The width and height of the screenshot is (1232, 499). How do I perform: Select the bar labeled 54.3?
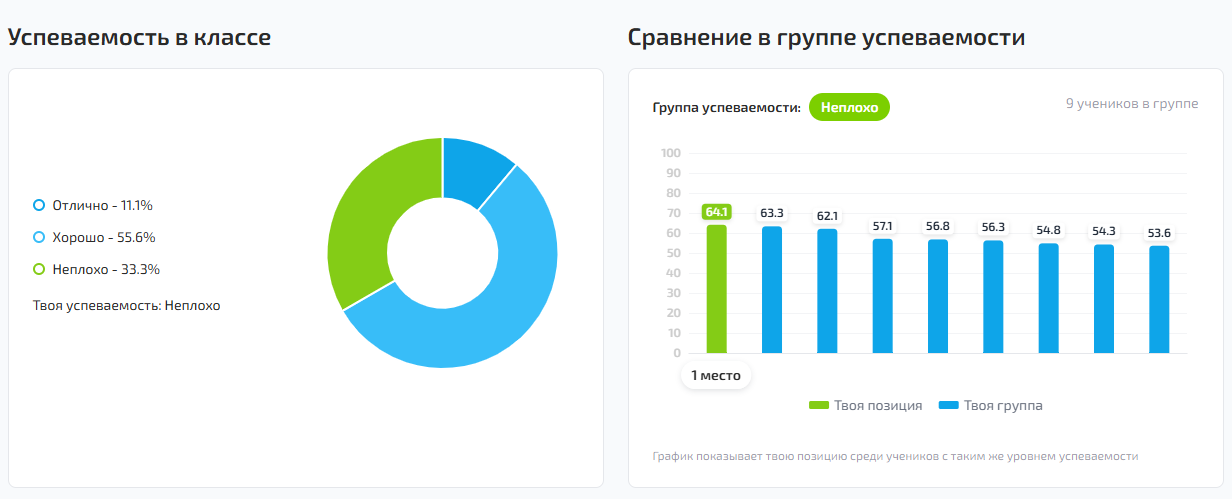coord(1104,299)
